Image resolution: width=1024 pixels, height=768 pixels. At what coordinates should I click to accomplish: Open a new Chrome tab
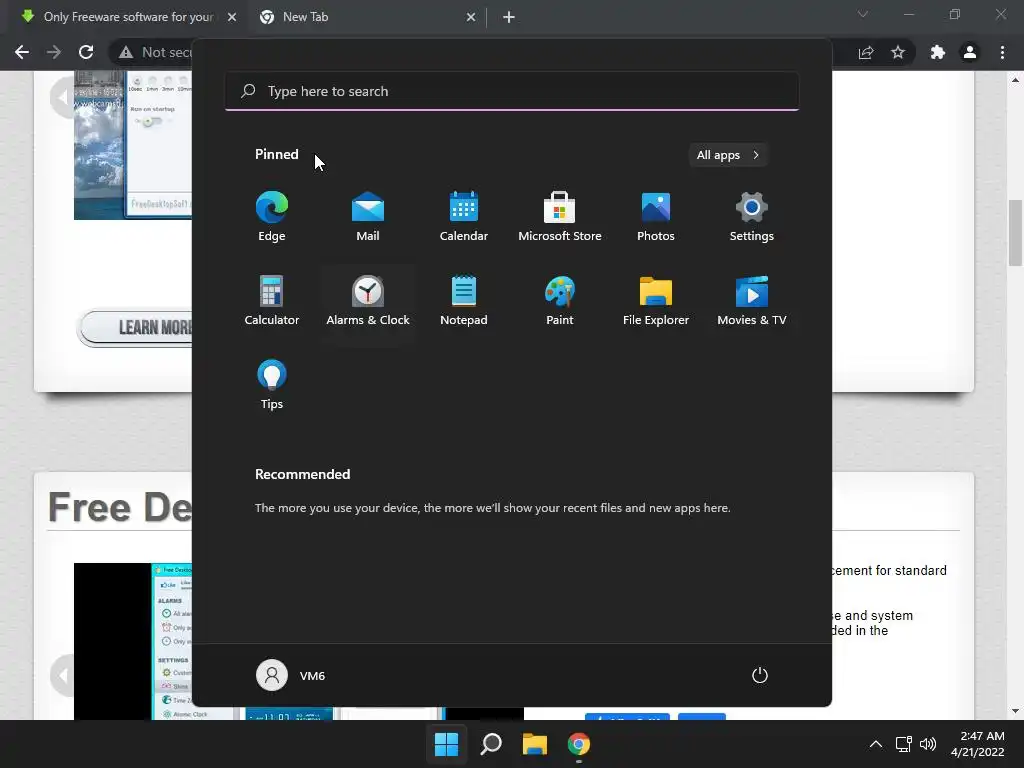pos(509,17)
